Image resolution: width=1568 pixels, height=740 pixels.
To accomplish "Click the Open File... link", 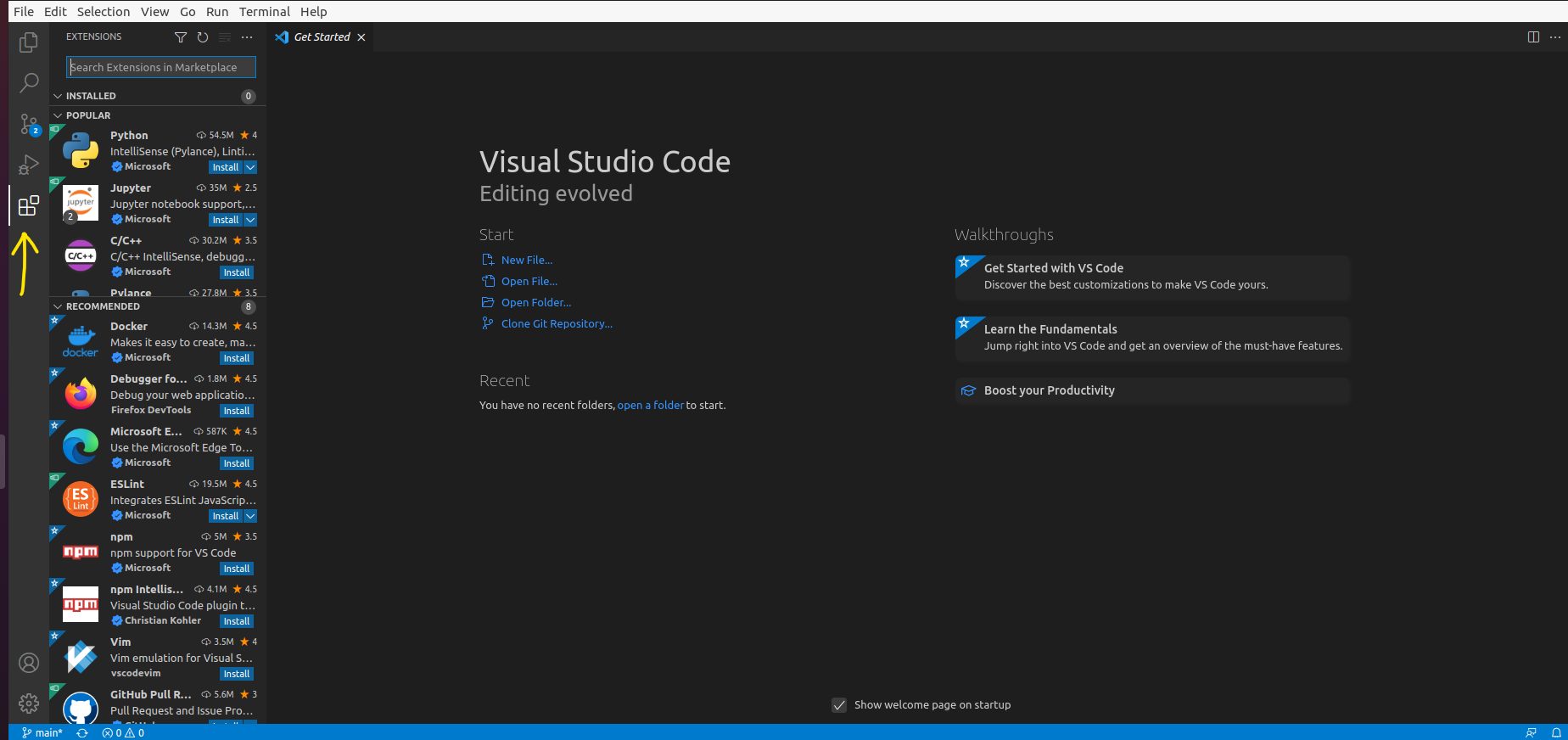I will coord(529,282).
